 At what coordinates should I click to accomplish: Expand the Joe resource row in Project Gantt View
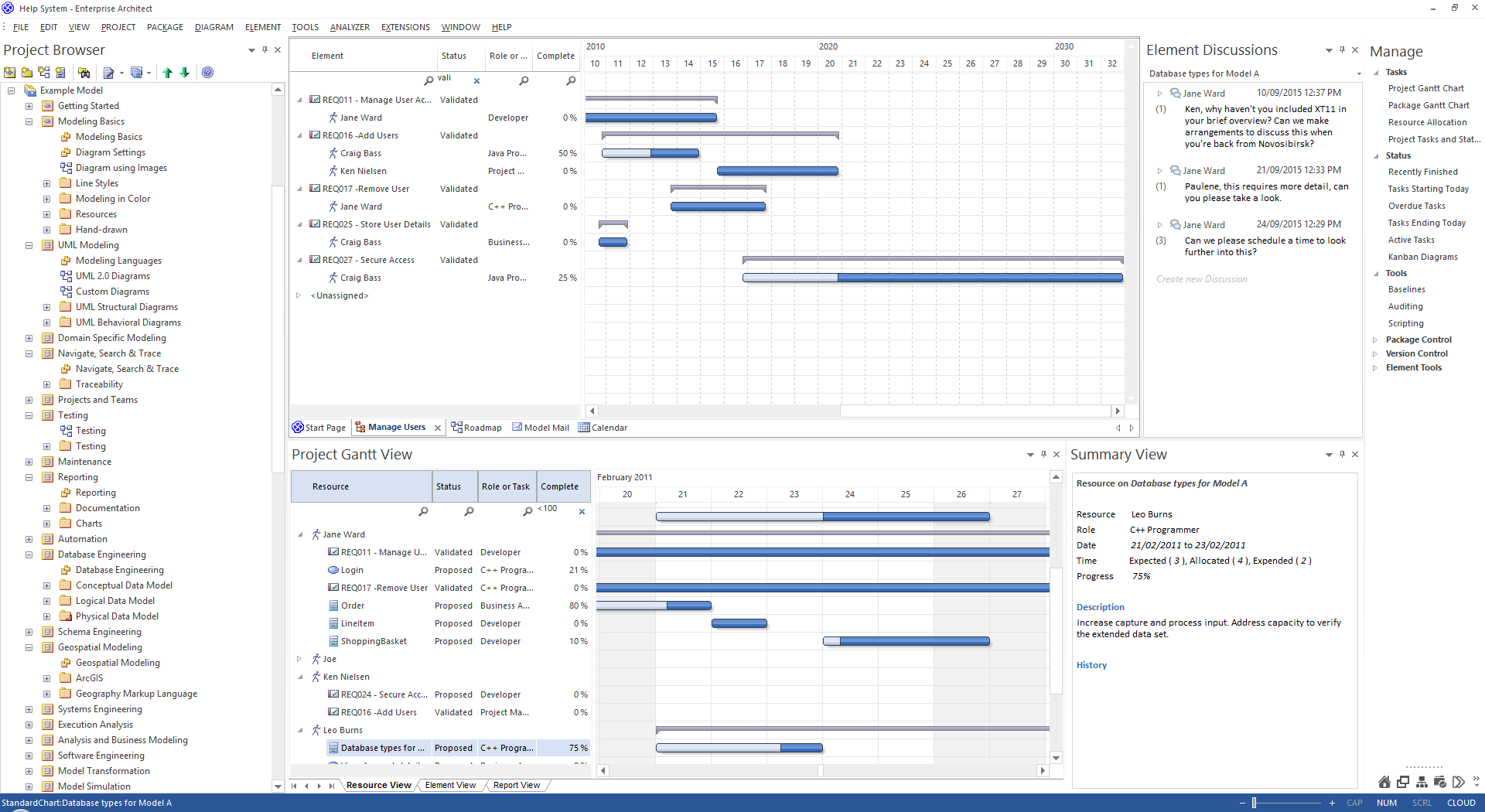pyautogui.click(x=299, y=659)
